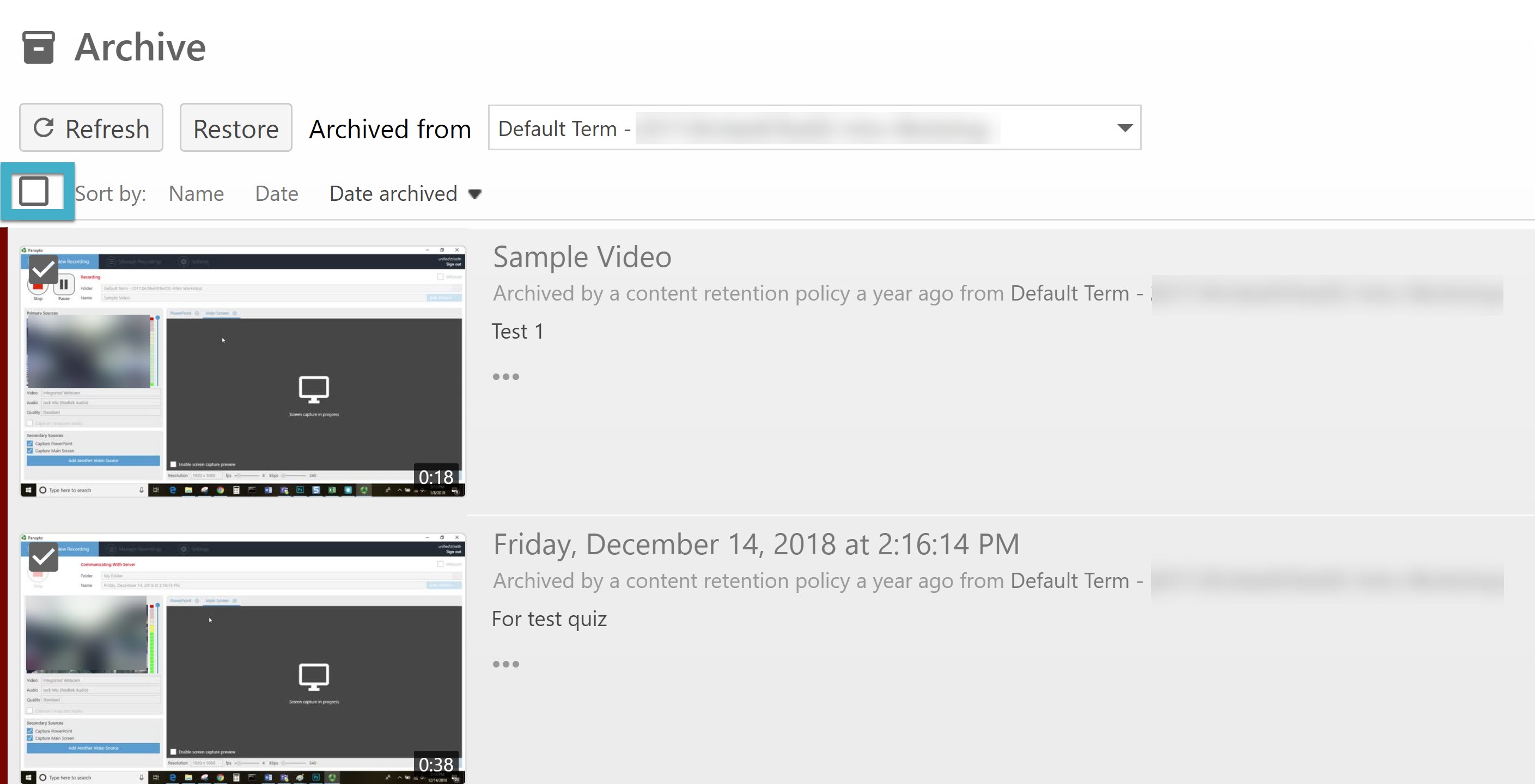Click the Sample Video title

[x=582, y=257]
